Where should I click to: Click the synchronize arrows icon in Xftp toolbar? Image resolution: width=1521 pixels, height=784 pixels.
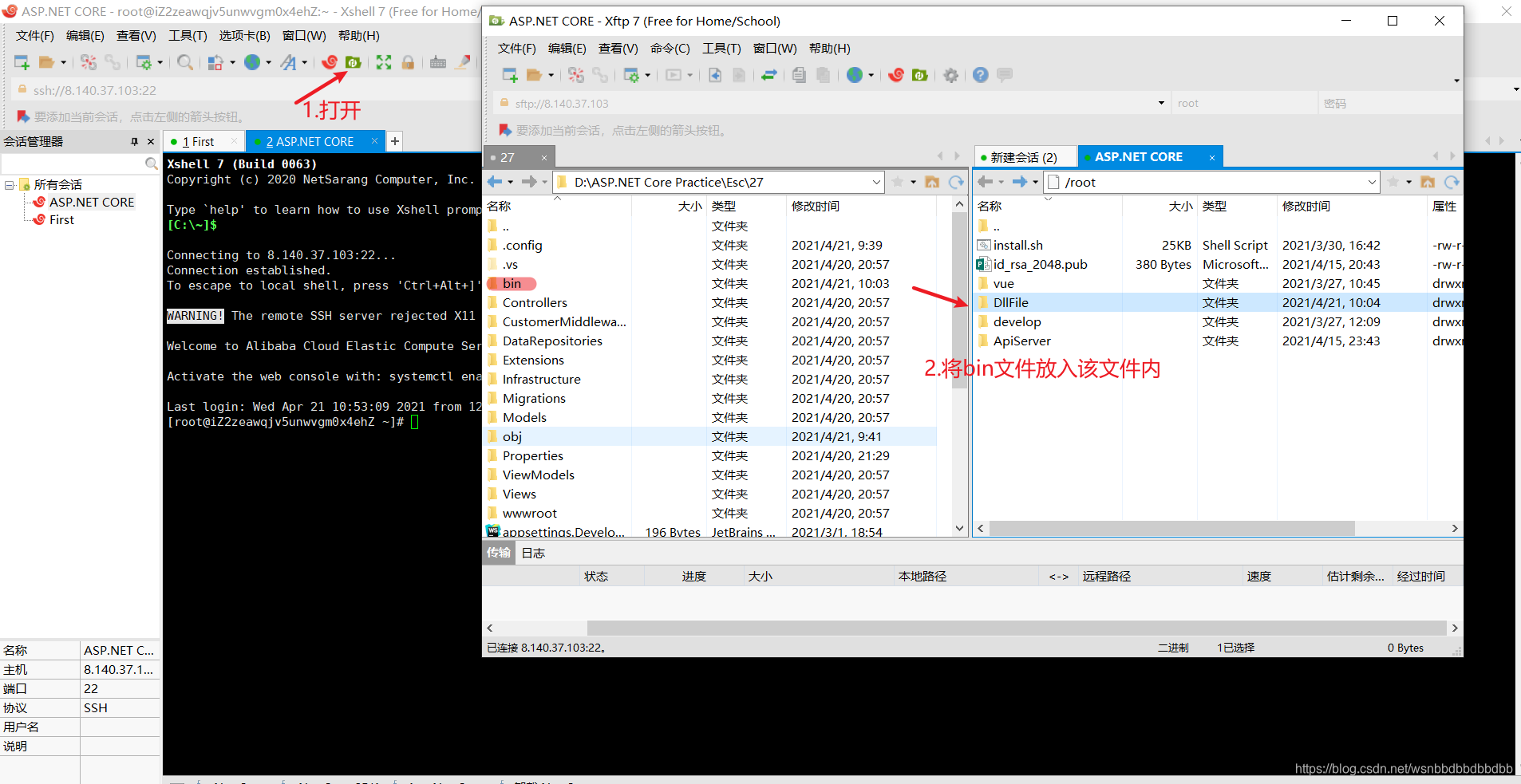click(x=769, y=75)
